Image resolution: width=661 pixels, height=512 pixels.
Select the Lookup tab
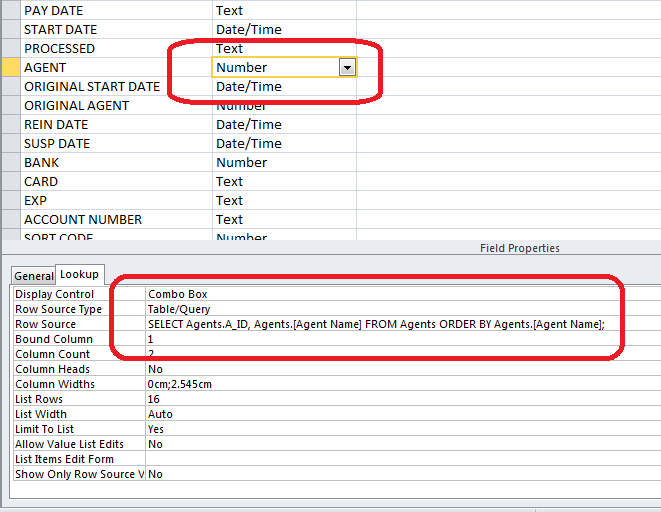[x=80, y=274]
